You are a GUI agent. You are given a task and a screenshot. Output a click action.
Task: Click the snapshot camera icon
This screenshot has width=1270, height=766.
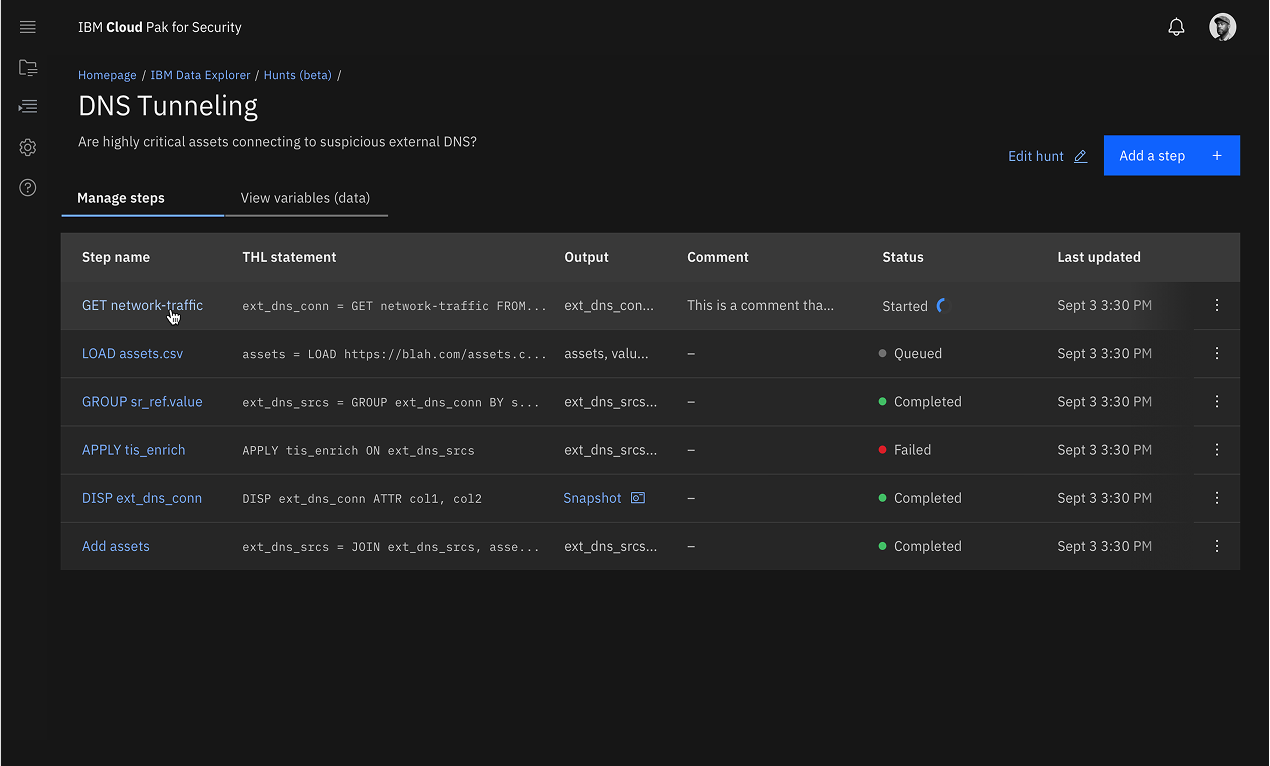[x=638, y=498]
